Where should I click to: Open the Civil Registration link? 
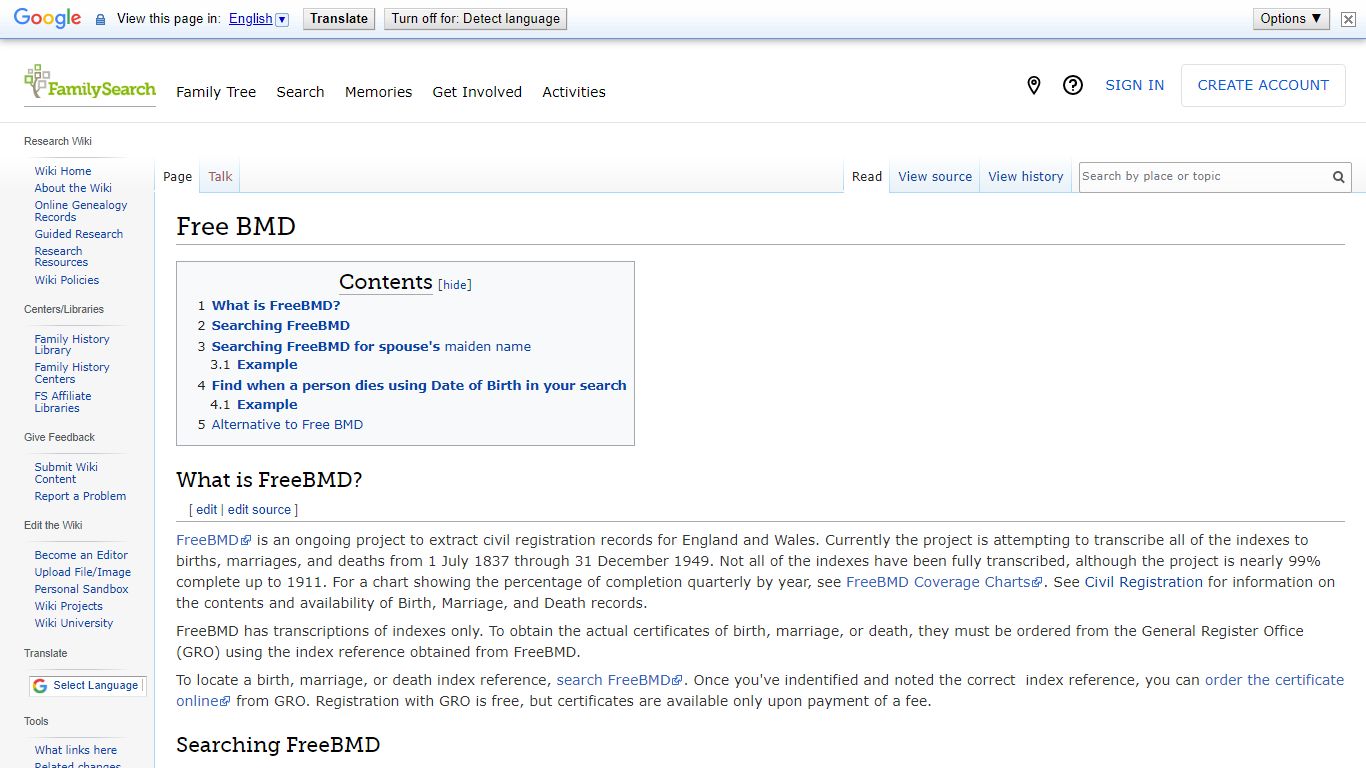point(1144,582)
